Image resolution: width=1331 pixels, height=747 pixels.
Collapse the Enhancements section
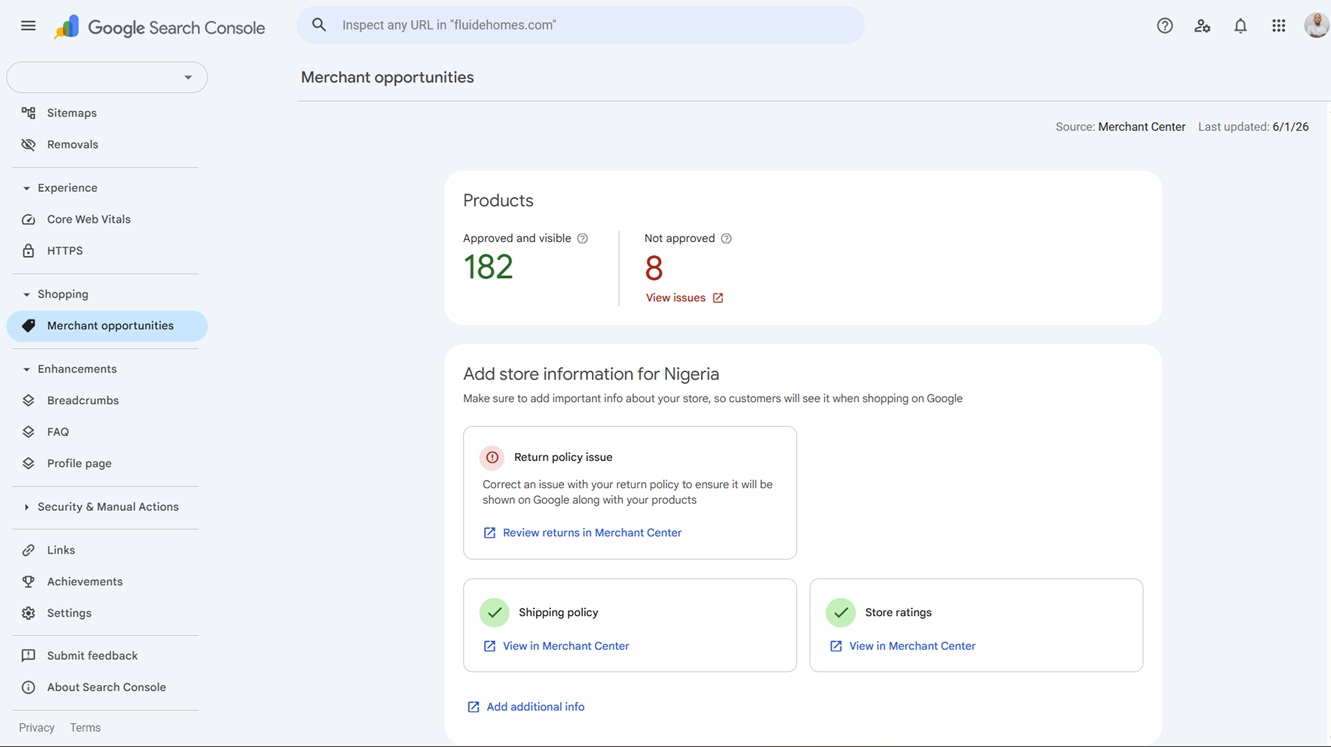[x=26, y=370]
